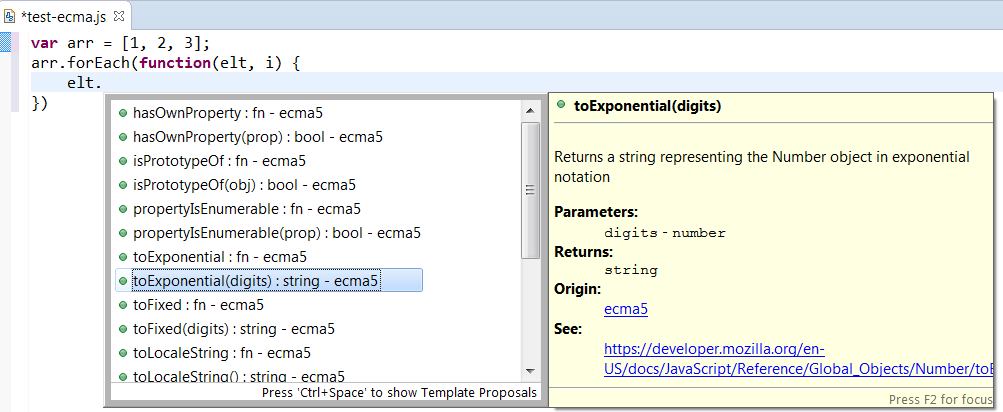Click the 'digits - number' parameter text
The image size is (1003, 412).
(665, 234)
